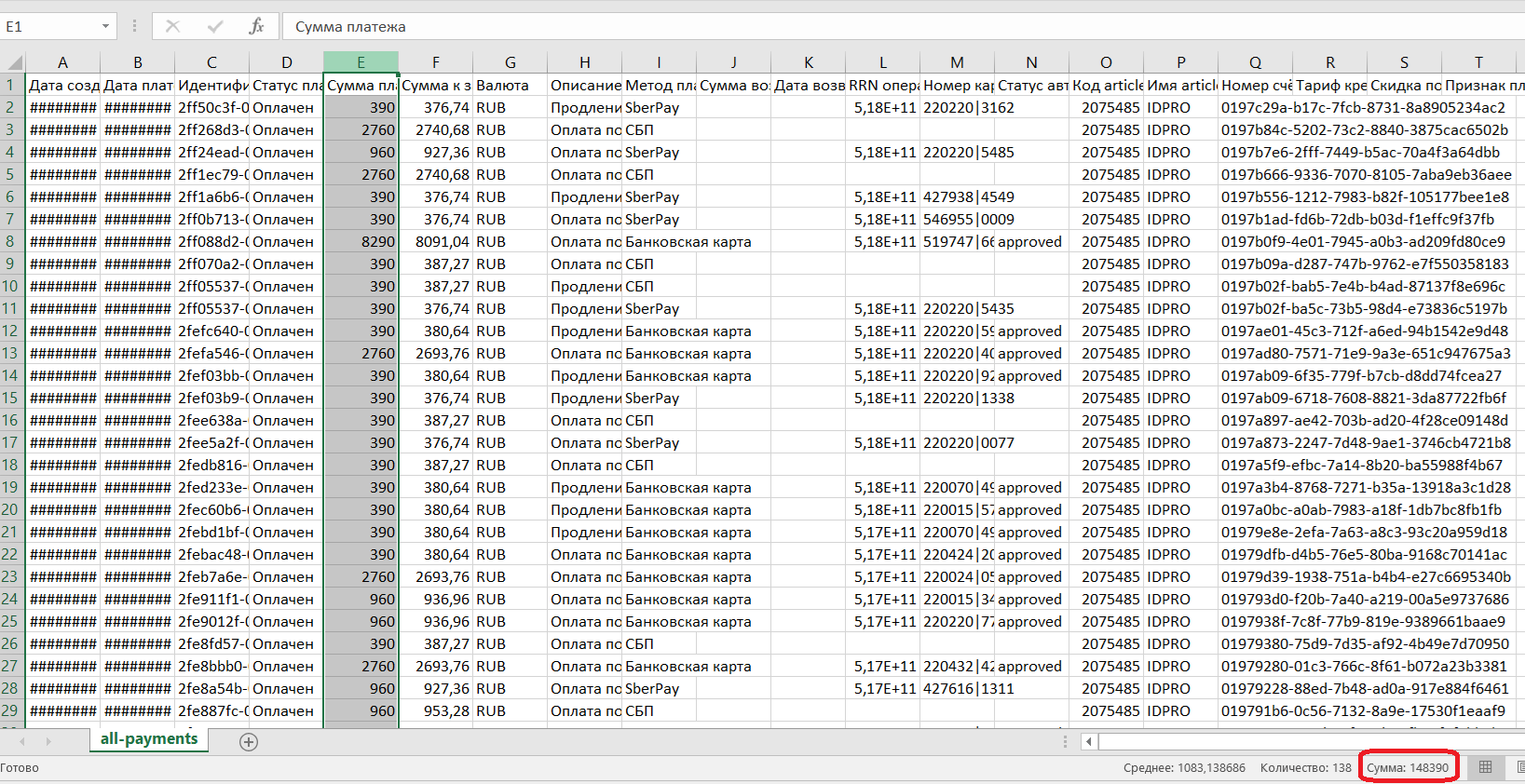Click the cell with value 8290

click(361, 241)
